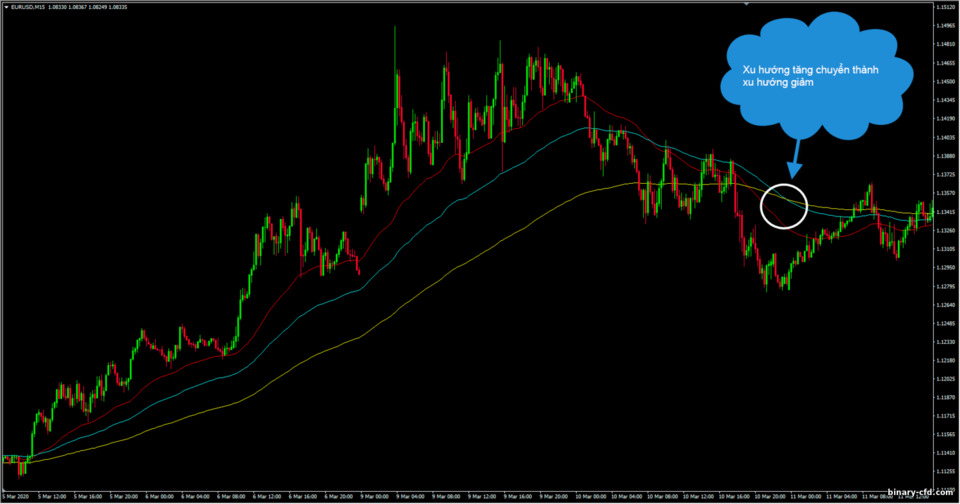Select the 1.15120 top price label

[946, 7]
